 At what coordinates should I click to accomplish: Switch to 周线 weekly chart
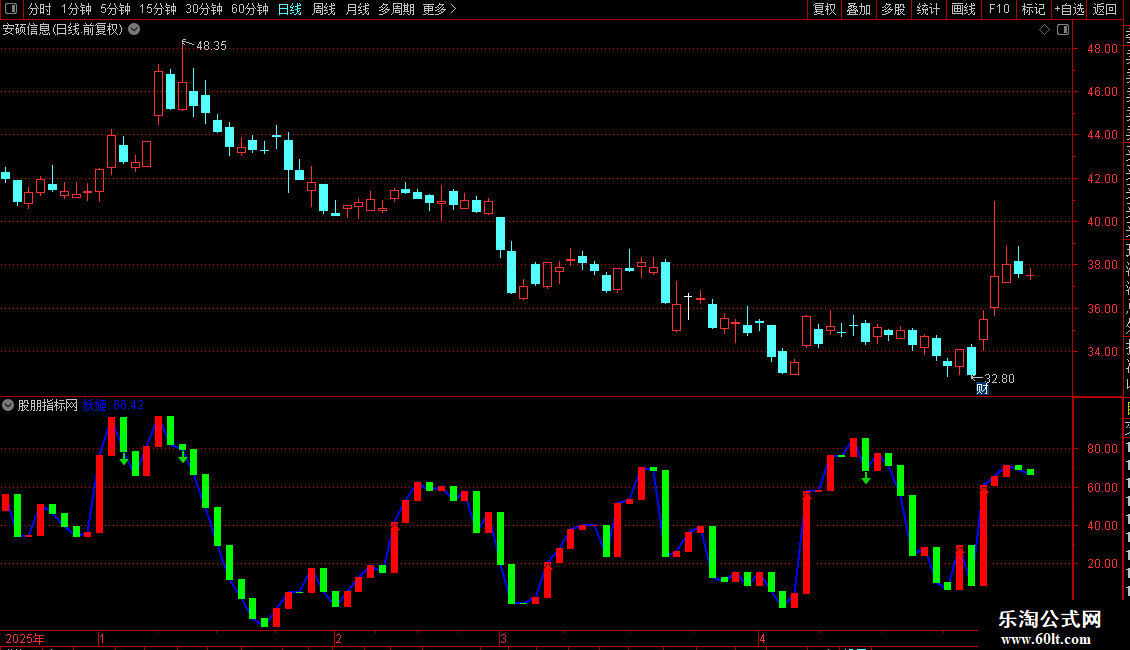coord(324,9)
